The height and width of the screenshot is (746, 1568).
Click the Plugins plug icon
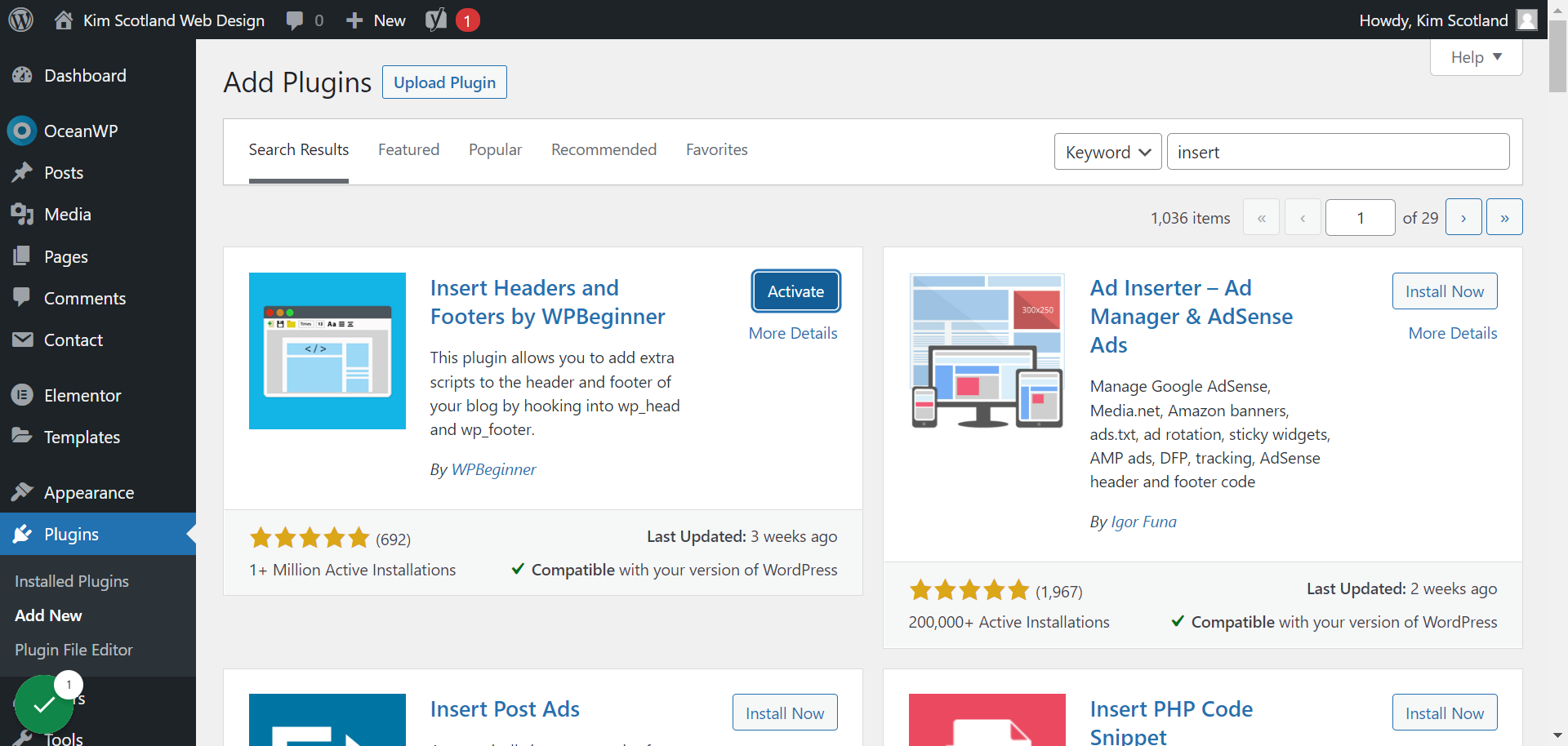click(22, 534)
